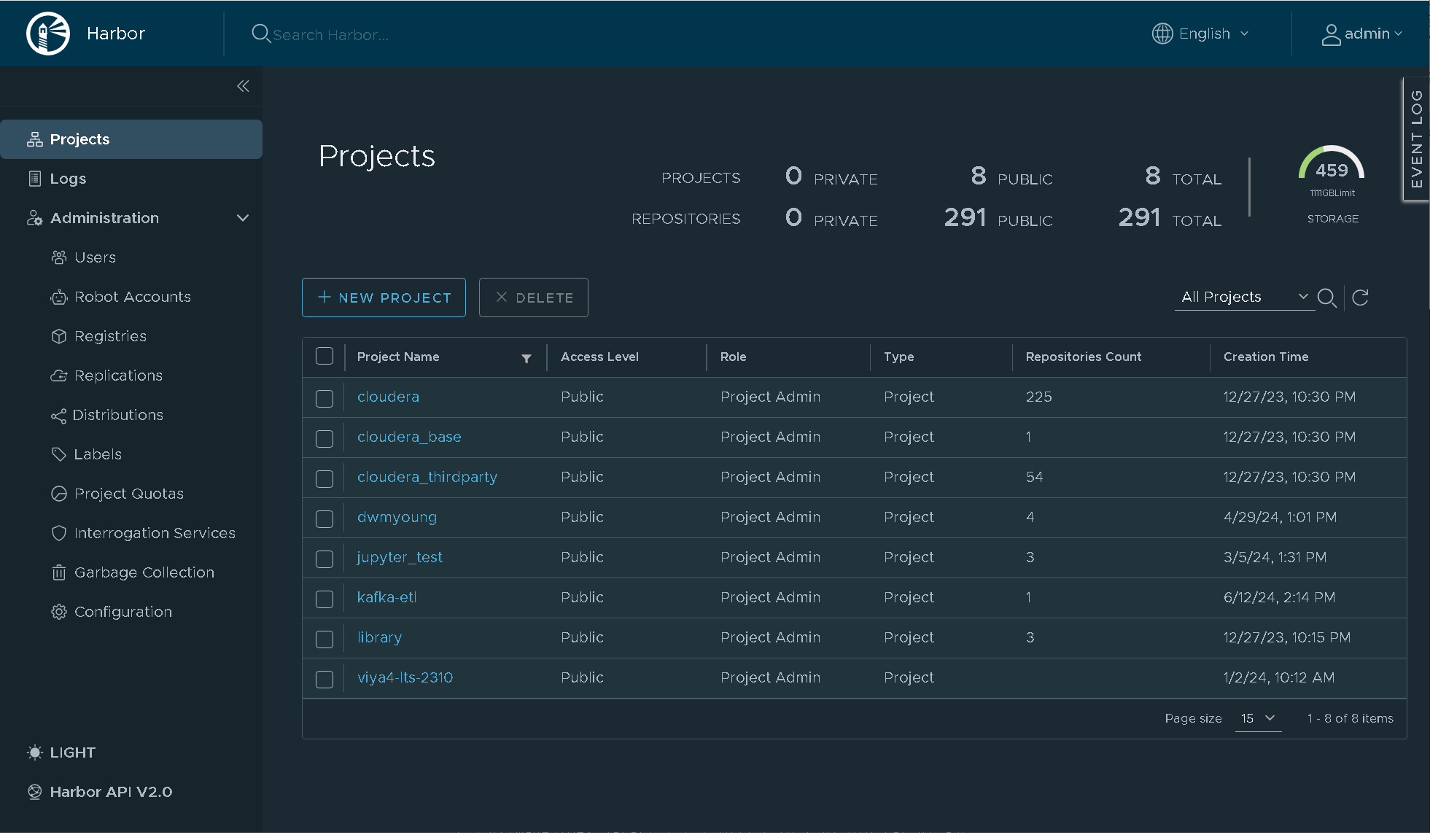Screen dimensions: 1430x840
Task: Open the Project Name column filter icon
Action: (x=526, y=358)
